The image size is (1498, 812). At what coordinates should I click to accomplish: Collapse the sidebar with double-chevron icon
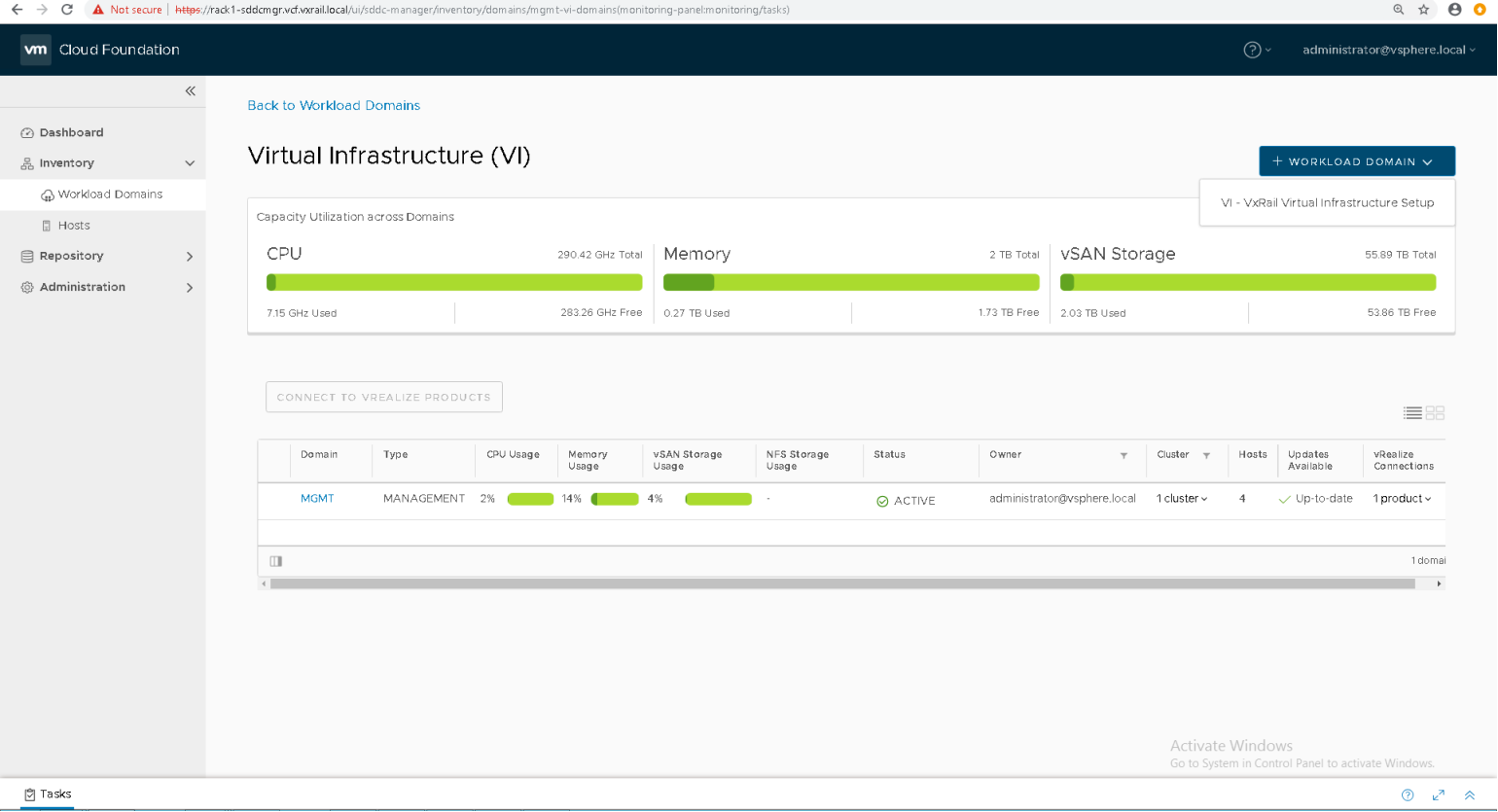pyautogui.click(x=191, y=90)
